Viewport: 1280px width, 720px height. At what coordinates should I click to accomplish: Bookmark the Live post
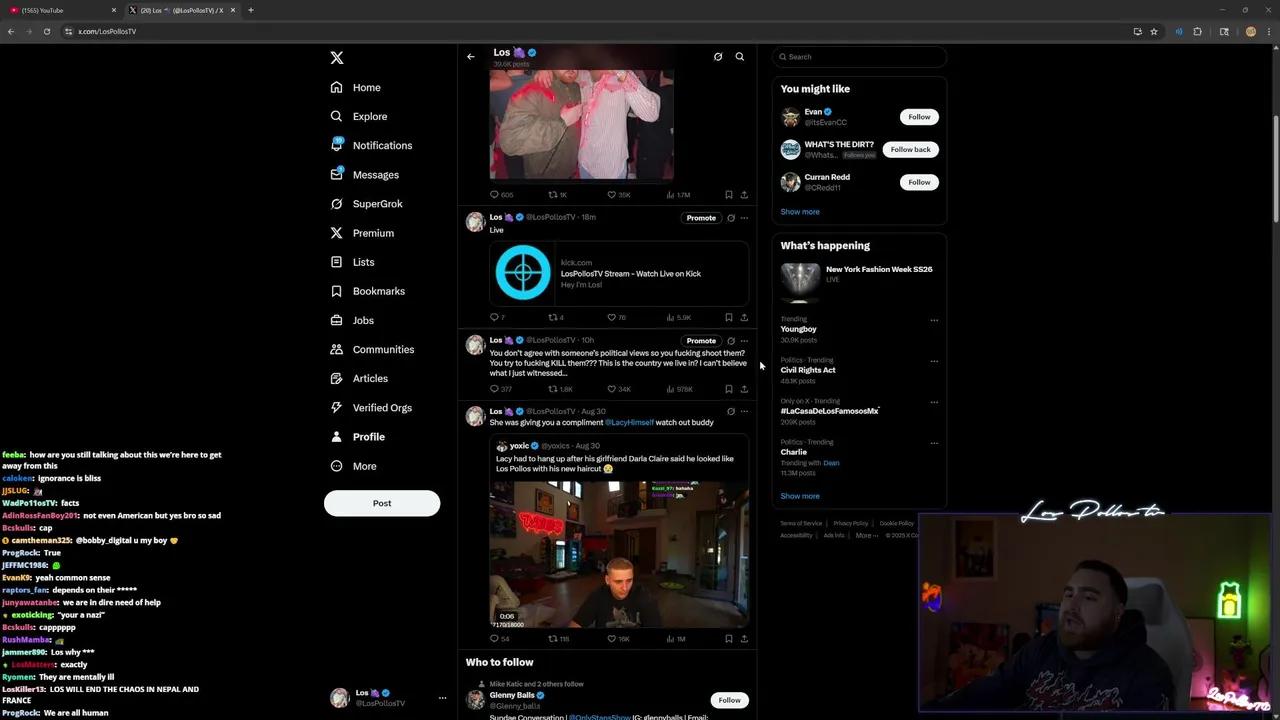[729, 318]
